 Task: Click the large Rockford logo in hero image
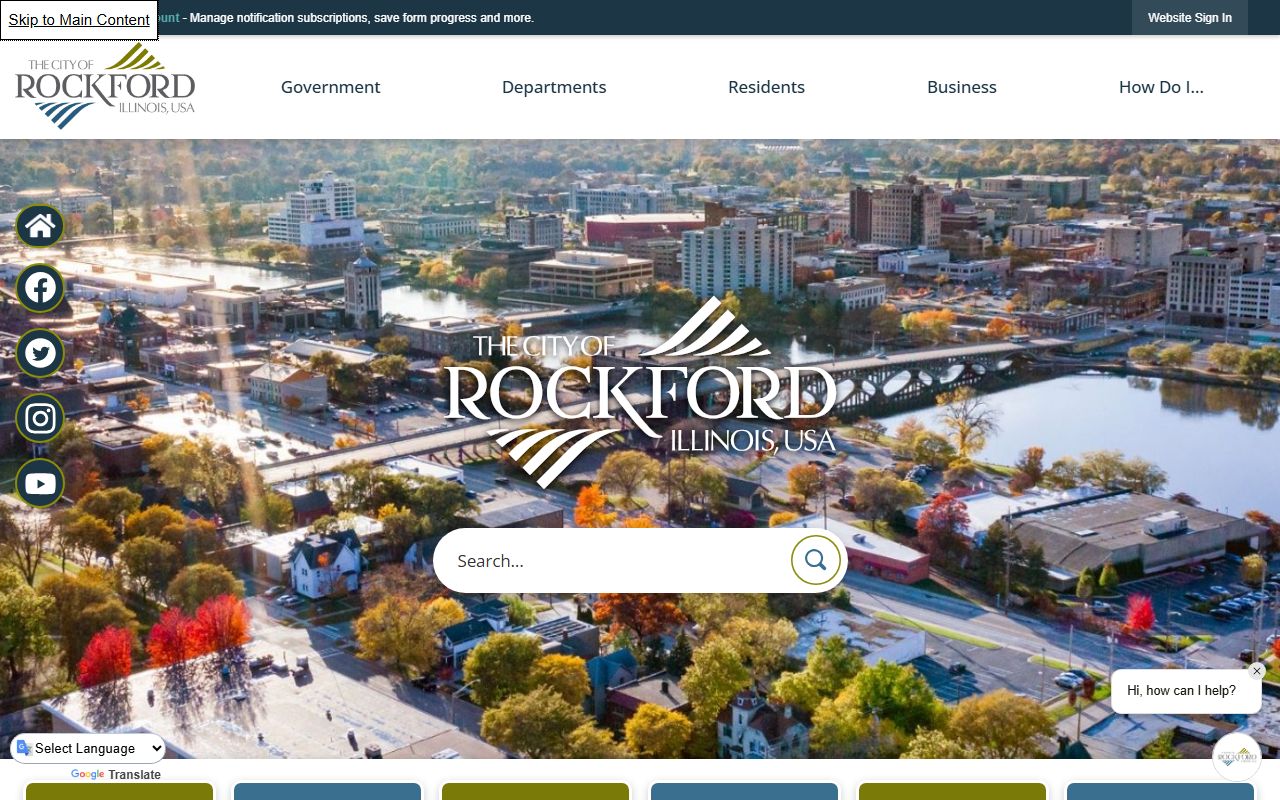point(640,392)
